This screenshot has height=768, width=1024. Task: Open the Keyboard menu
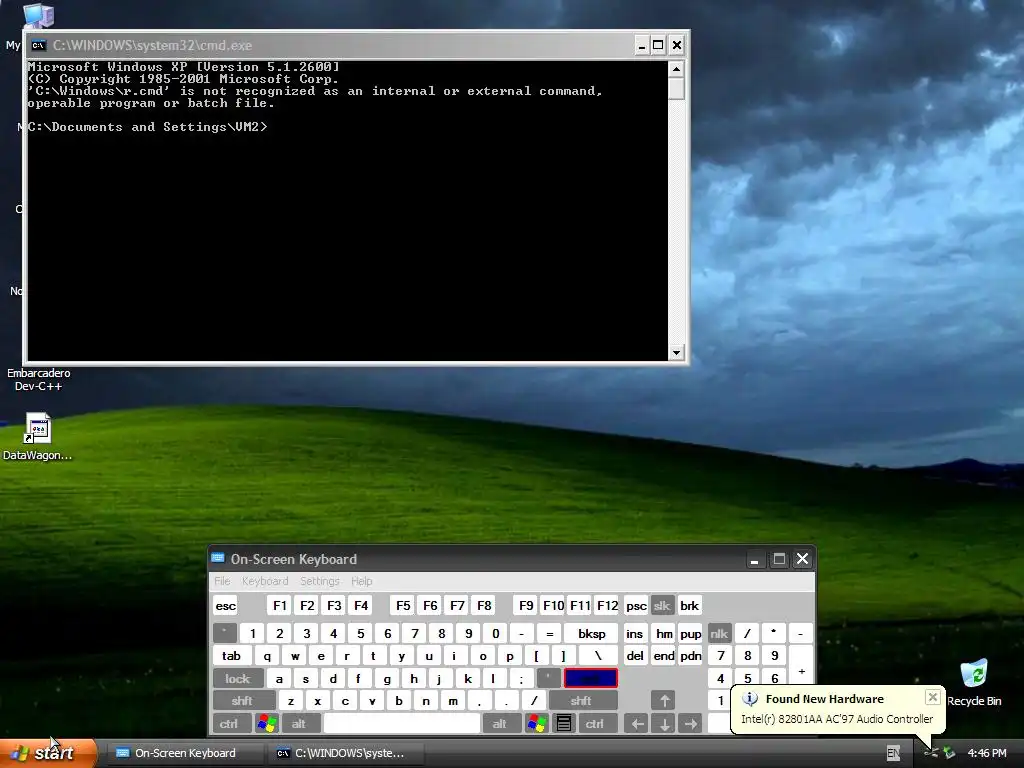coord(264,581)
